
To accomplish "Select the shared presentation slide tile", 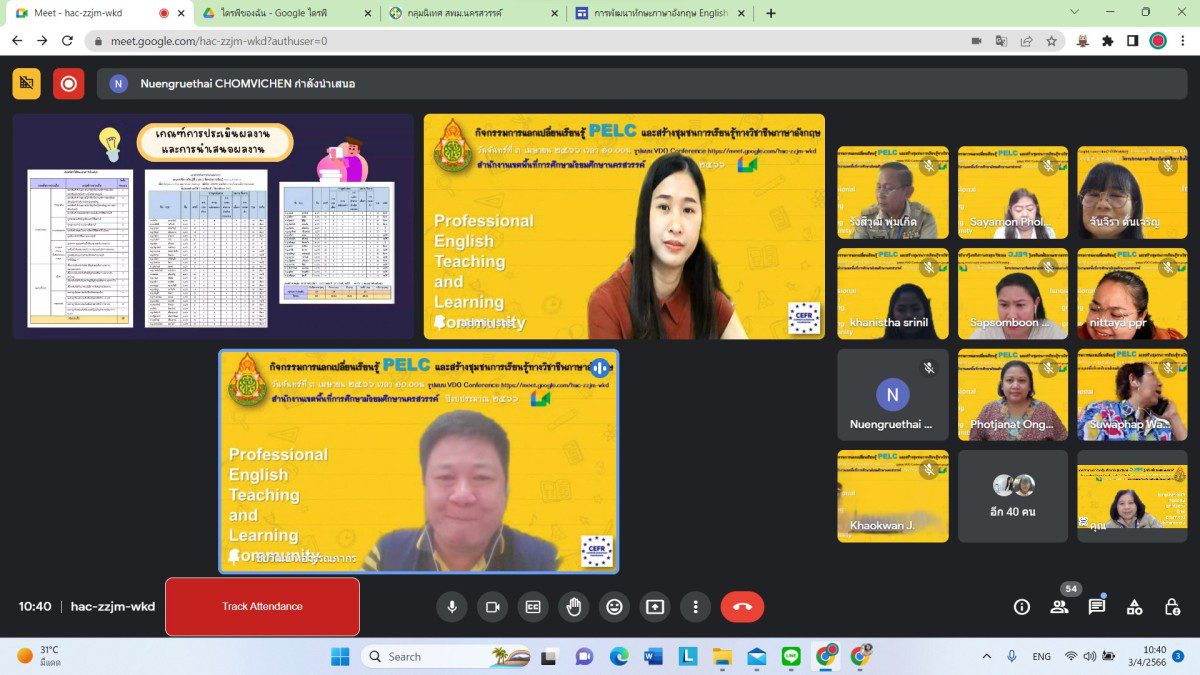I will click(213, 226).
